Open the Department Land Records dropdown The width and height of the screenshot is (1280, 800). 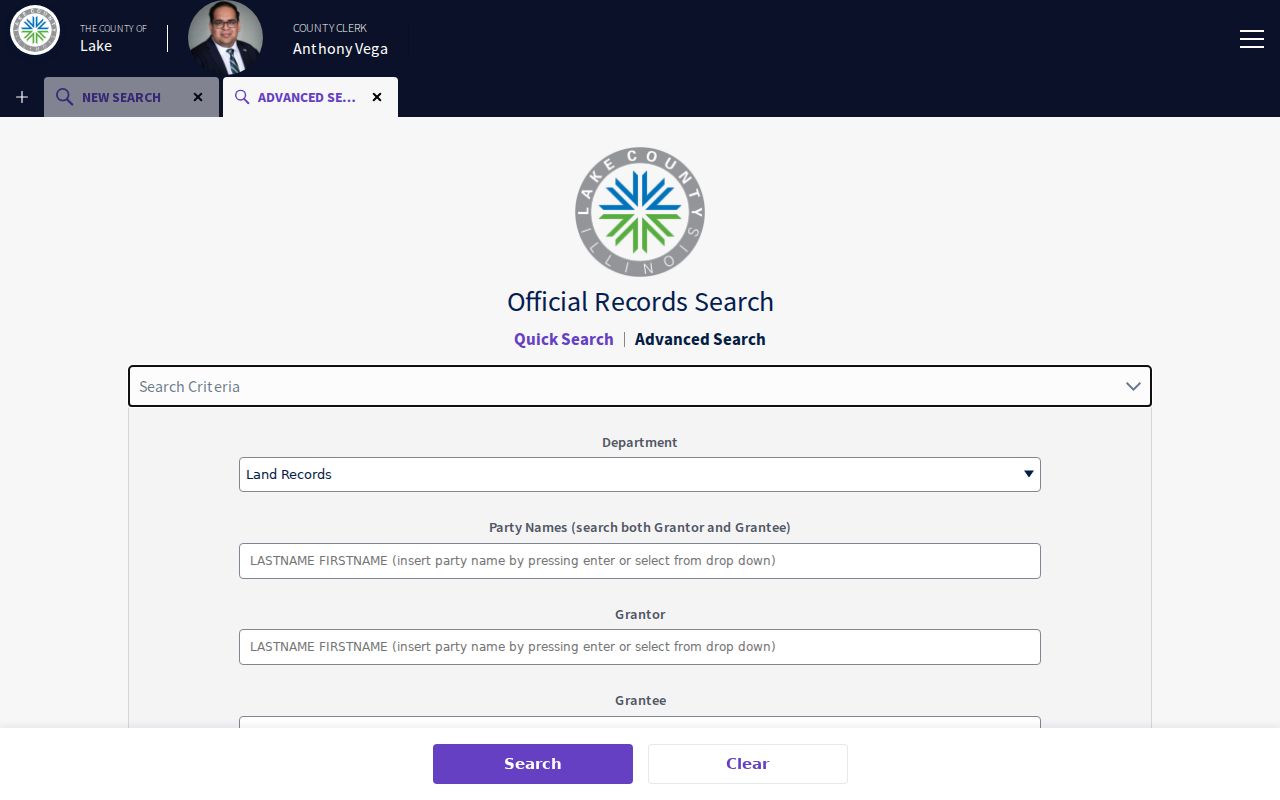coord(640,474)
